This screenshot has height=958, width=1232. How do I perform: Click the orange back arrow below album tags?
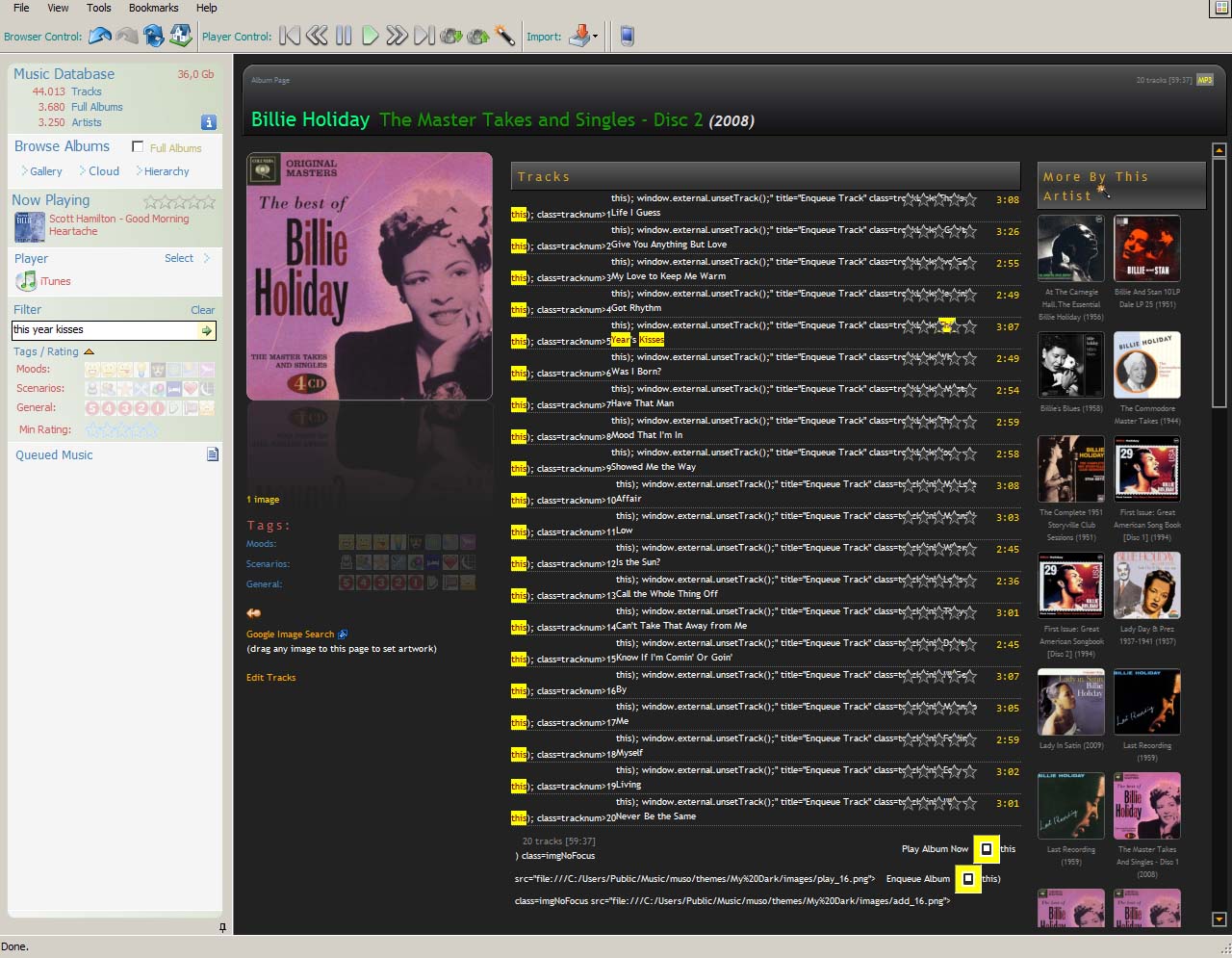[x=253, y=612]
